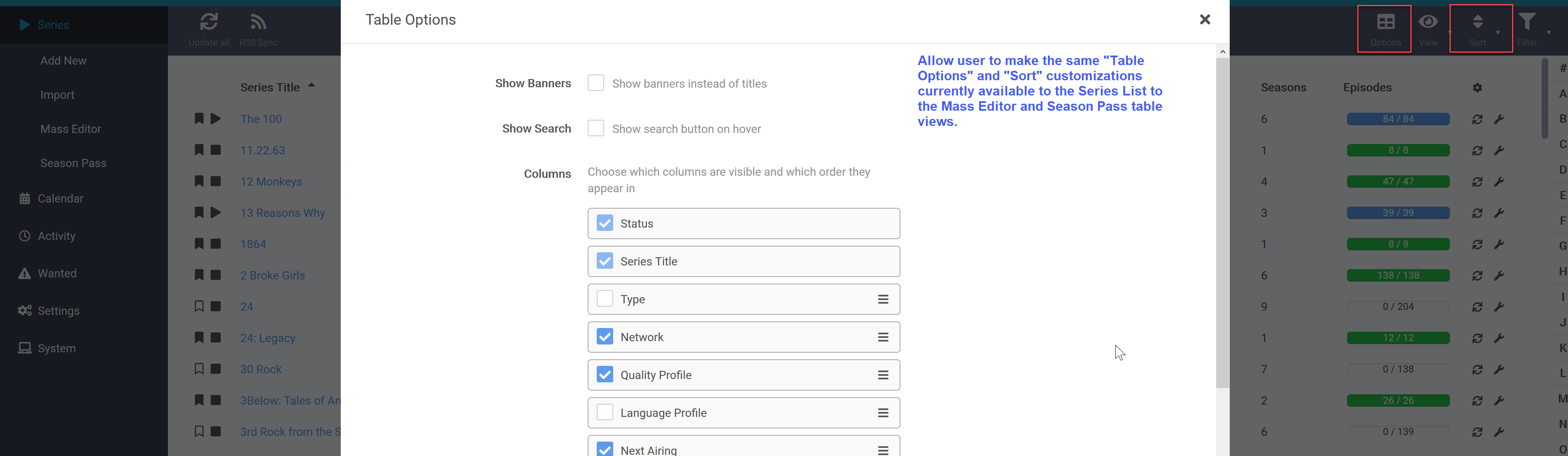This screenshot has height=456, width=1568.
Task: Click wrench icon for 138 / 138 row
Action: [x=1499, y=276]
